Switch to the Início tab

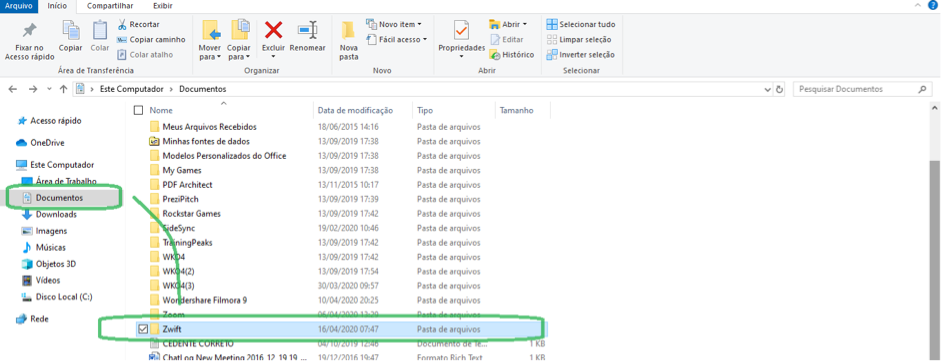[58, 7]
